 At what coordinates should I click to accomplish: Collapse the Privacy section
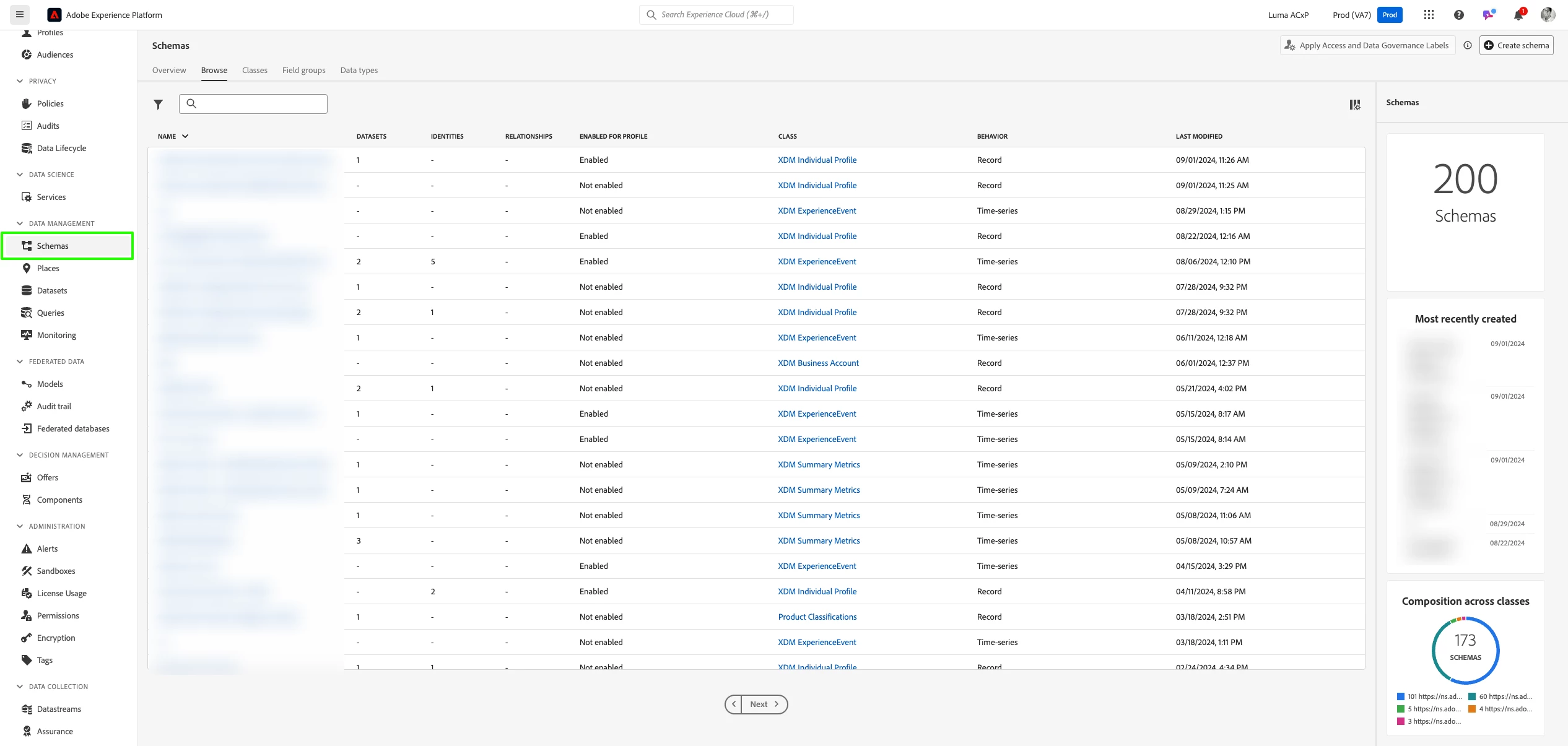coord(20,81)
